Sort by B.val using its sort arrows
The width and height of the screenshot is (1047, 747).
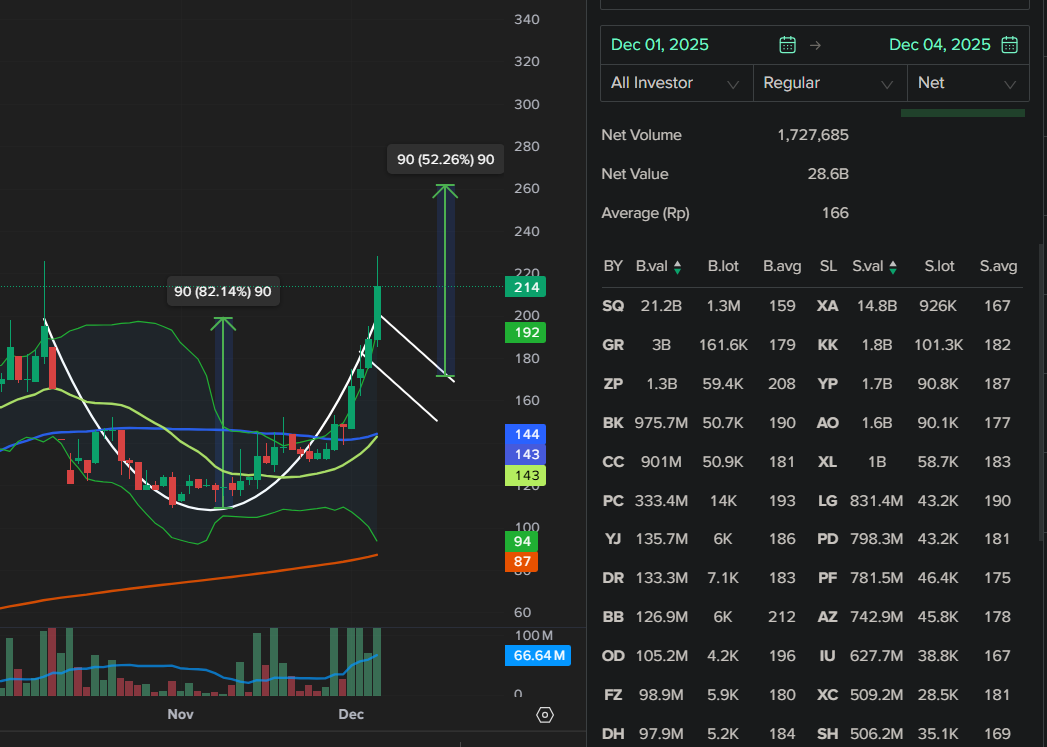pos(678,267)
